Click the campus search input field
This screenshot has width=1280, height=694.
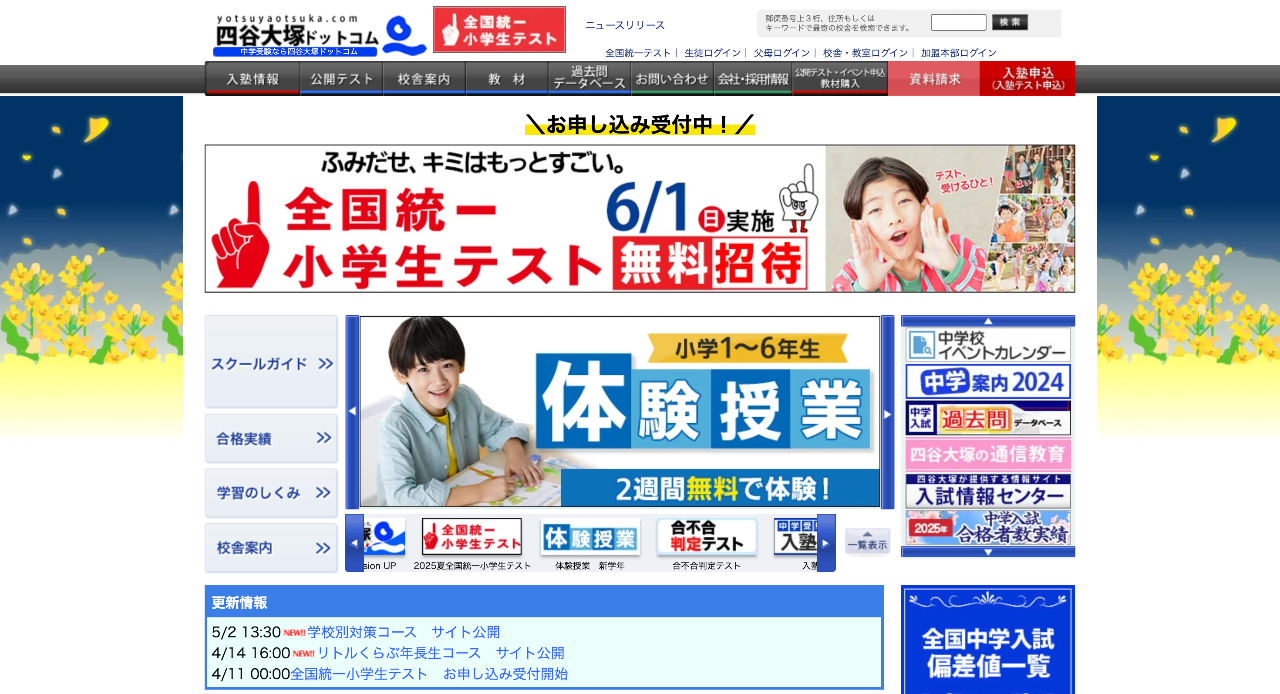(958, 21)
